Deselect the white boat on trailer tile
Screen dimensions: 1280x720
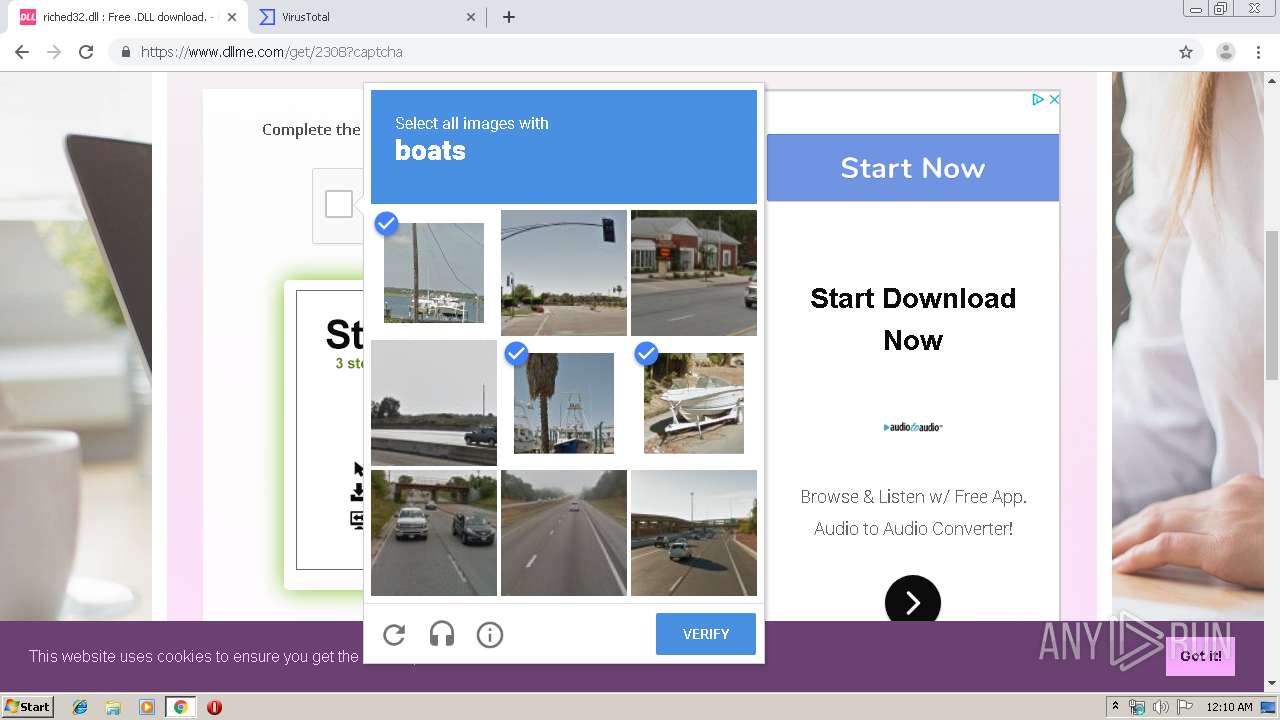(694, 403)
